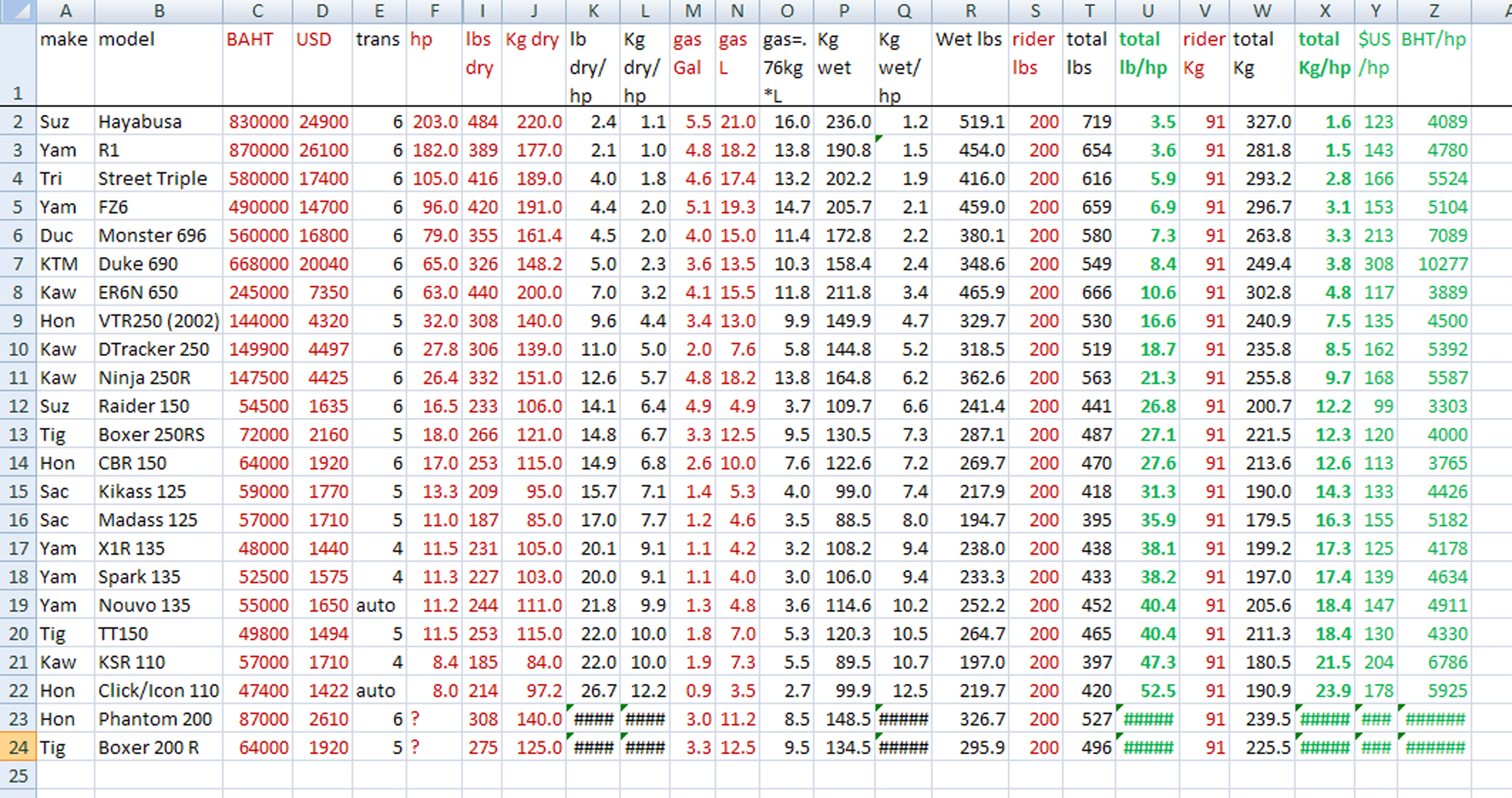The width and height of the screenshot is (1512, 798).
Task: Click row header 13
Action: coord(18,435)
